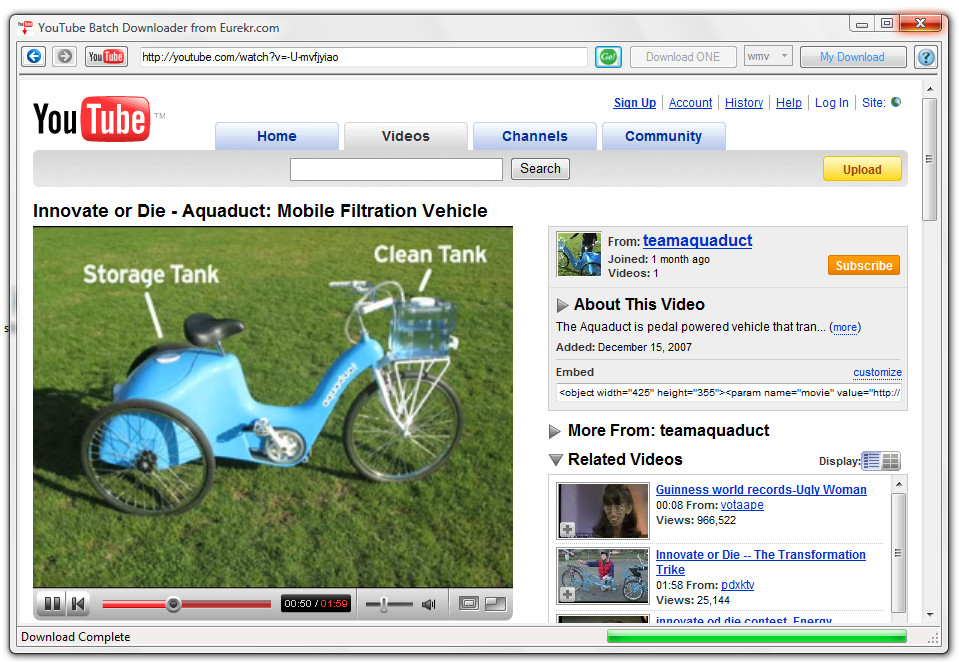Click the teamaquaduct avatar thumbnail
This screenshot has height=663, width=959.
coord(579,254)
